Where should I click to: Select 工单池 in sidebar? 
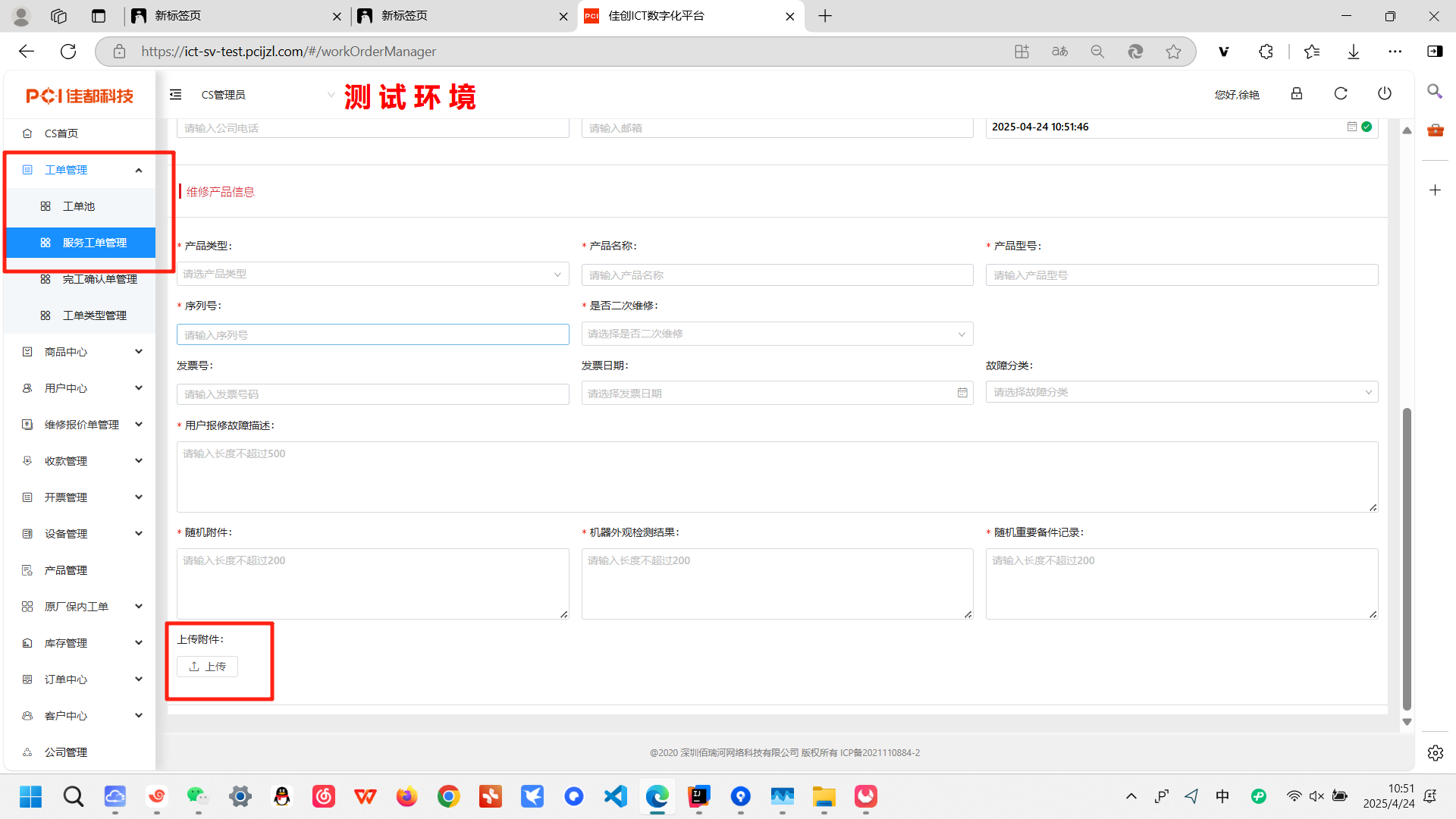click(x=79, y=206)
